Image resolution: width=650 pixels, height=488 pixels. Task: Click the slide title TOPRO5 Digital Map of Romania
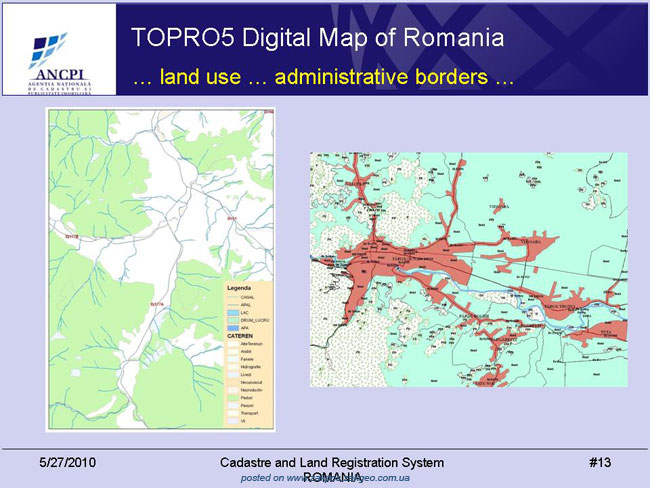point(318,37)
